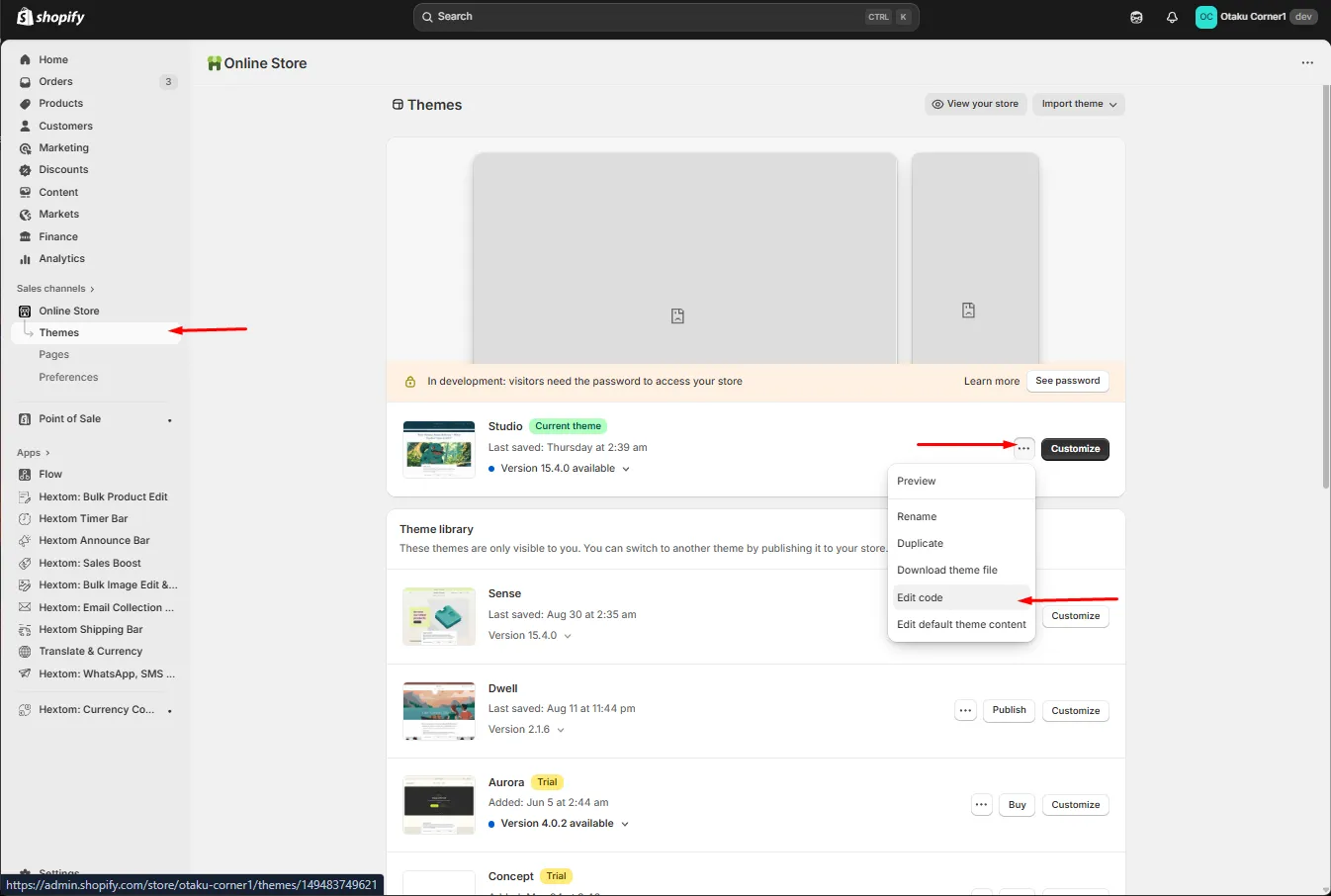The image size is (1331, 896).
Task: Click the Orders icon in the sidebar
Action: pos(26,82)
